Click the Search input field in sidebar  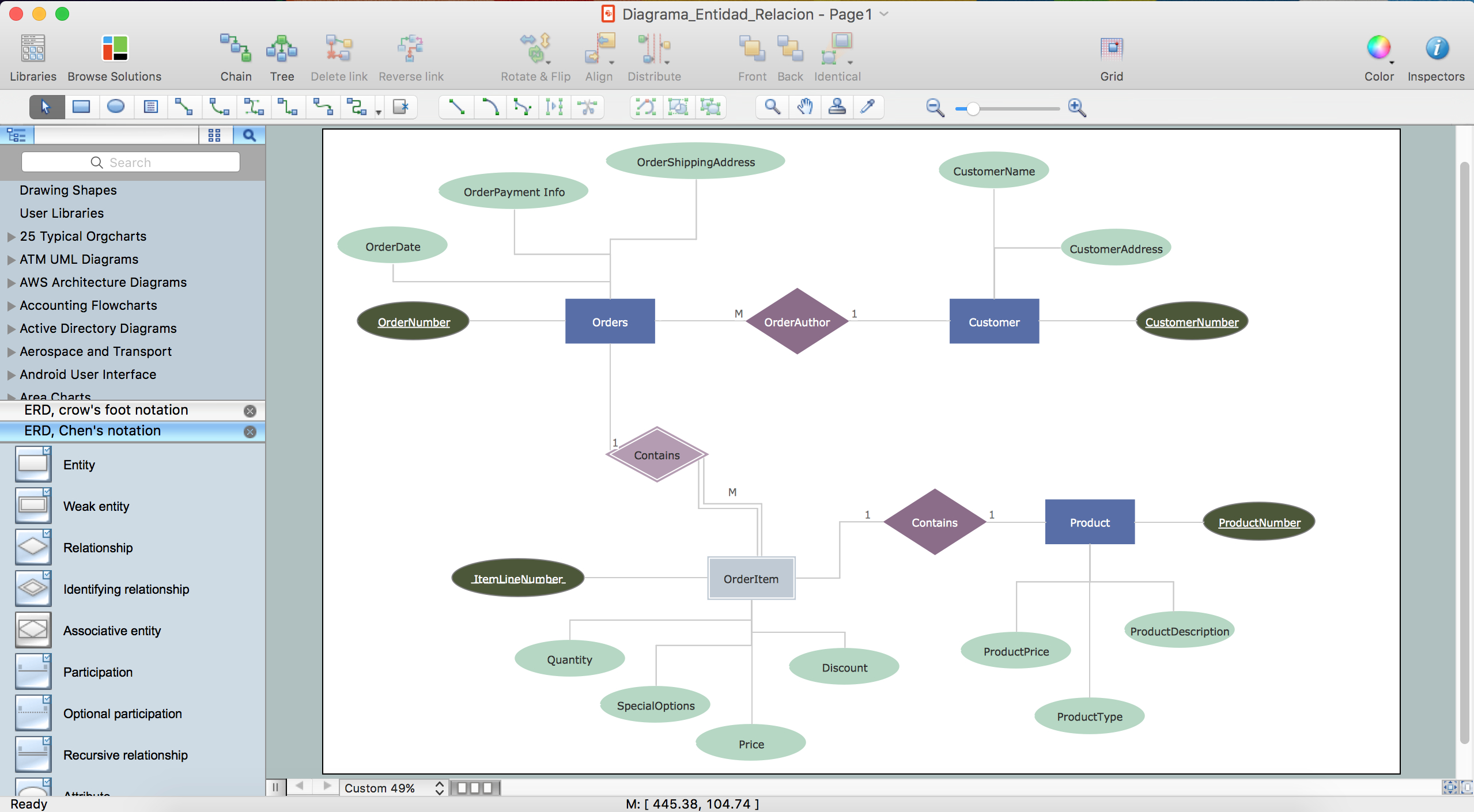pos(130,162)
